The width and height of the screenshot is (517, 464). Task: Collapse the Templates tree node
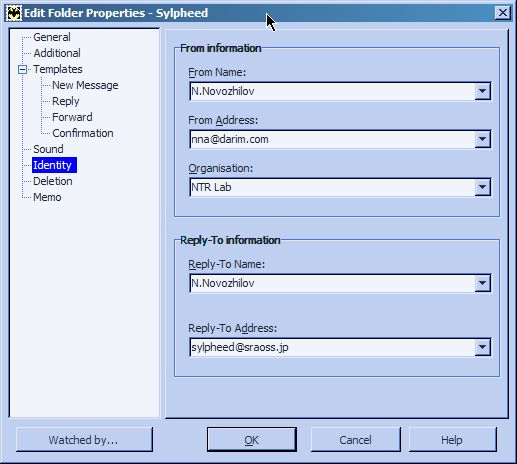pyautogui.click(x=22, y=69)
